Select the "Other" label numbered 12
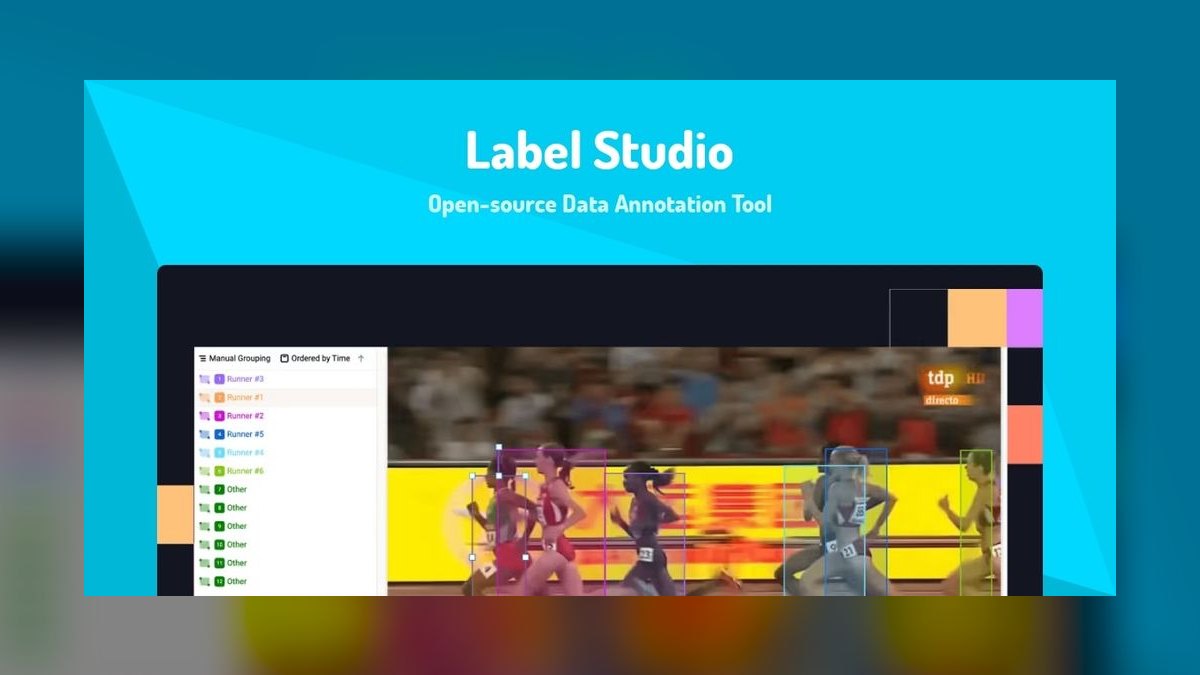Image resolution: width=1200 pixels, height=675 pixels. point(236,581)
